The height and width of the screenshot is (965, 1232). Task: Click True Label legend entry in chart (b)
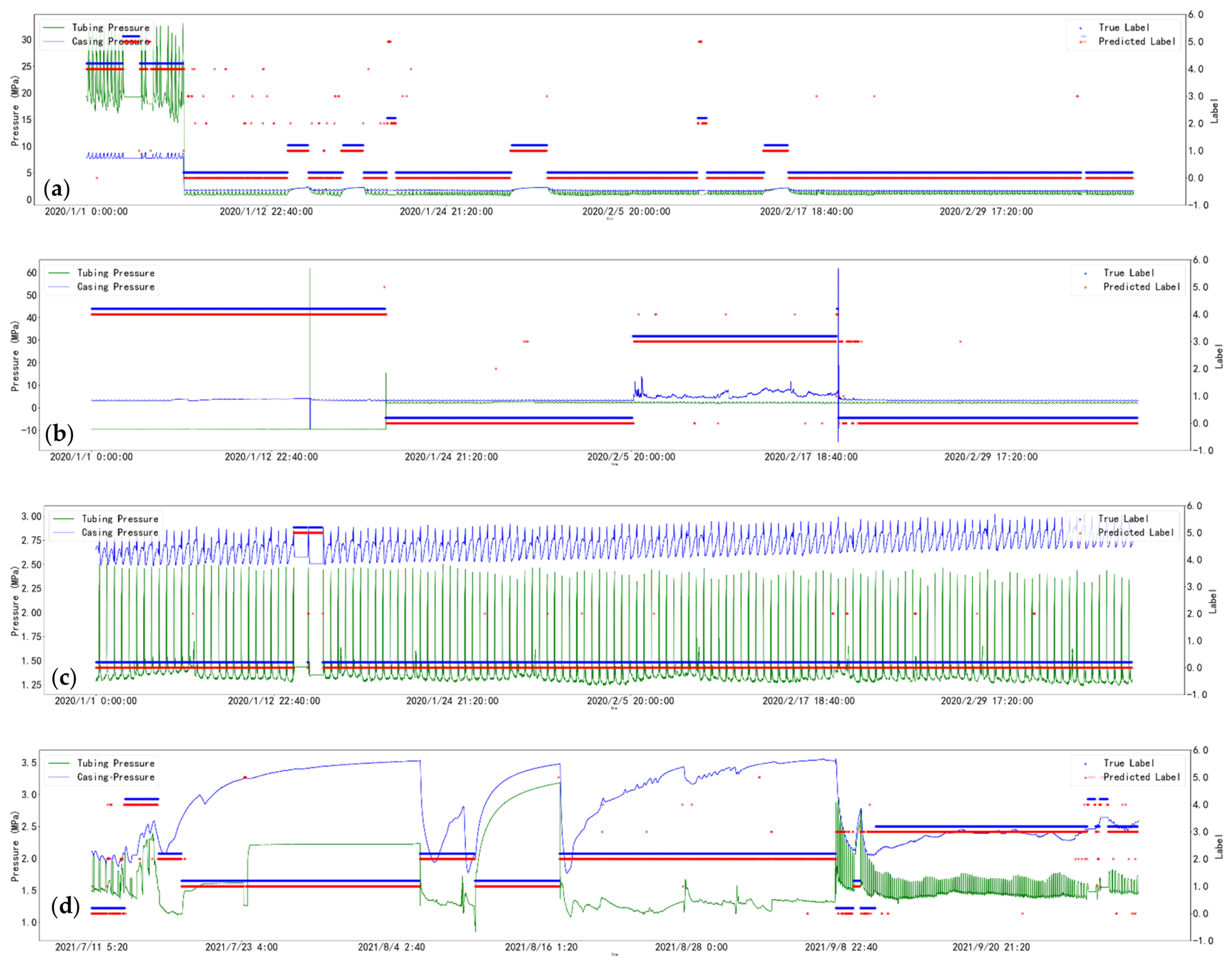(x=1119, y=273)
